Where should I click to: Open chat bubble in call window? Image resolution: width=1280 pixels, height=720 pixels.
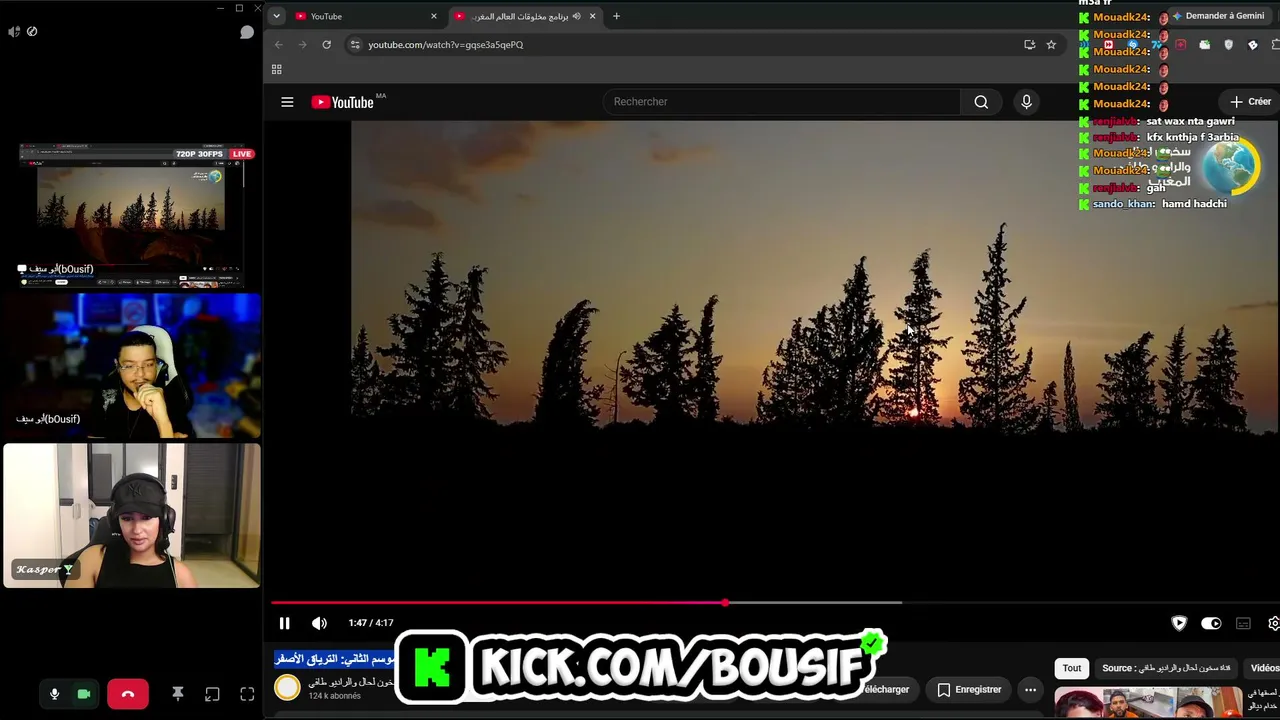click(247, 32)
